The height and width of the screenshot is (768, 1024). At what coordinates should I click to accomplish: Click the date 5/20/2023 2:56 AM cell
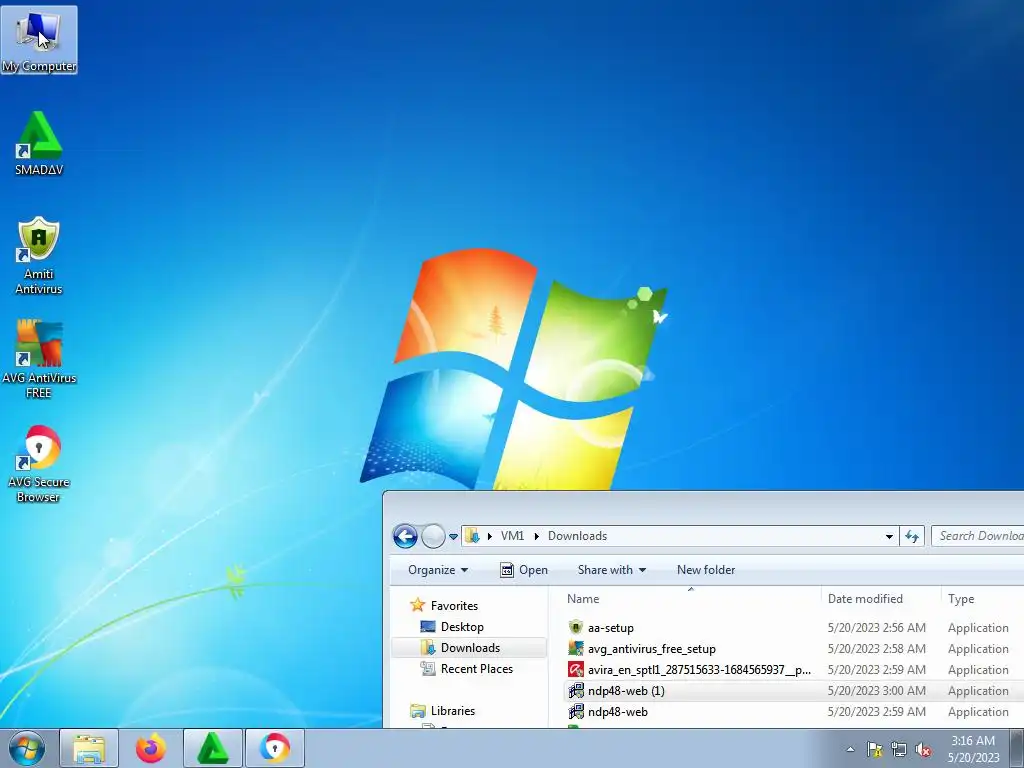click(x=876, y=628)
